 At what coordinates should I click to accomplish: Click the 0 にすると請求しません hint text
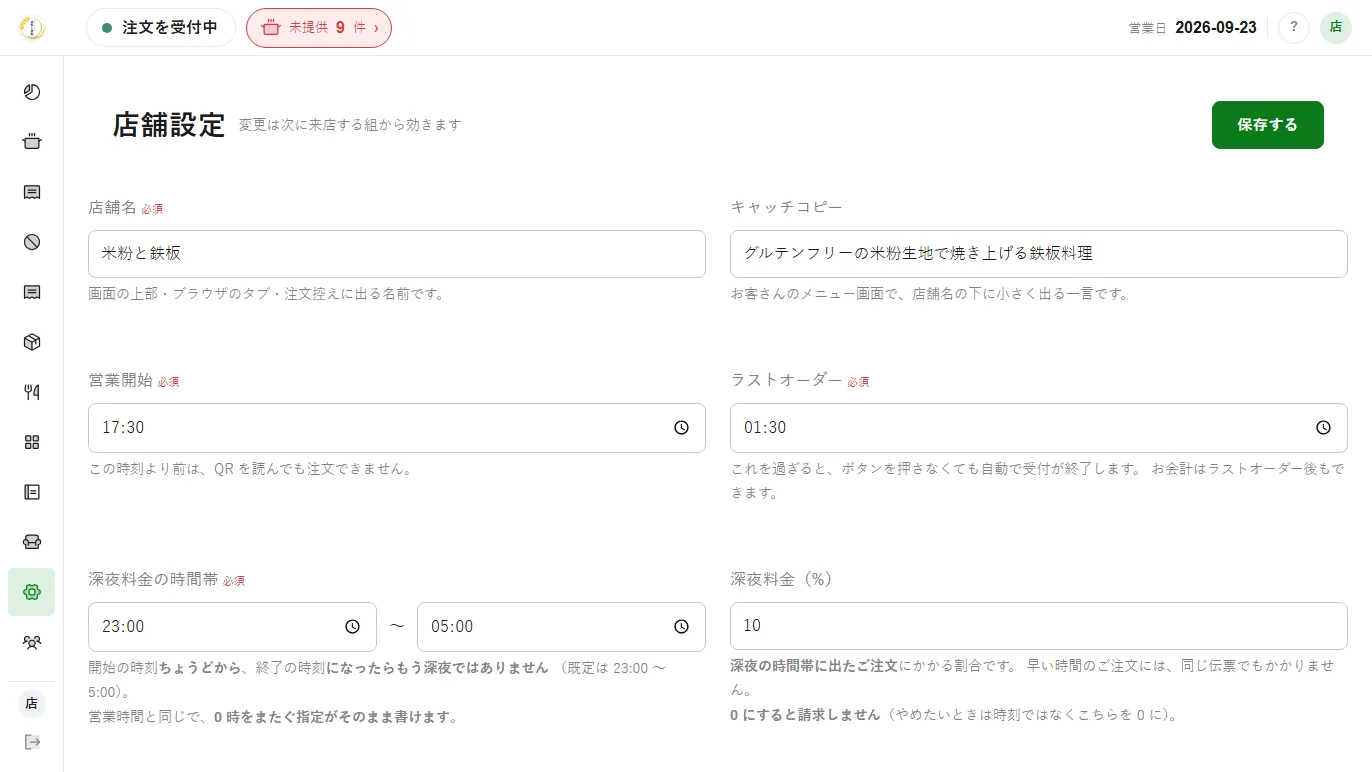pos(806,715)
